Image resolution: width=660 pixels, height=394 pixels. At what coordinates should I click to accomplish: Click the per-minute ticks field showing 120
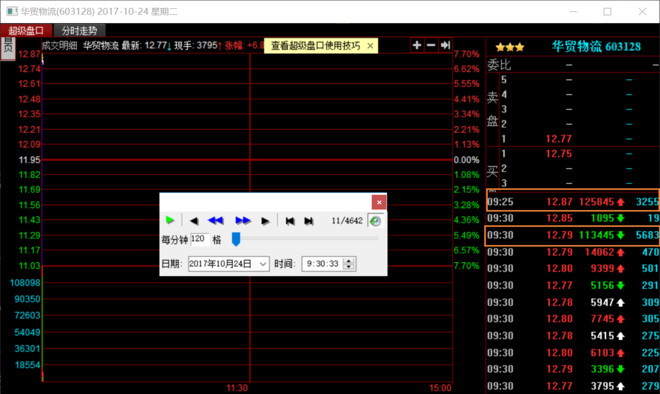(x=199, y=239)
